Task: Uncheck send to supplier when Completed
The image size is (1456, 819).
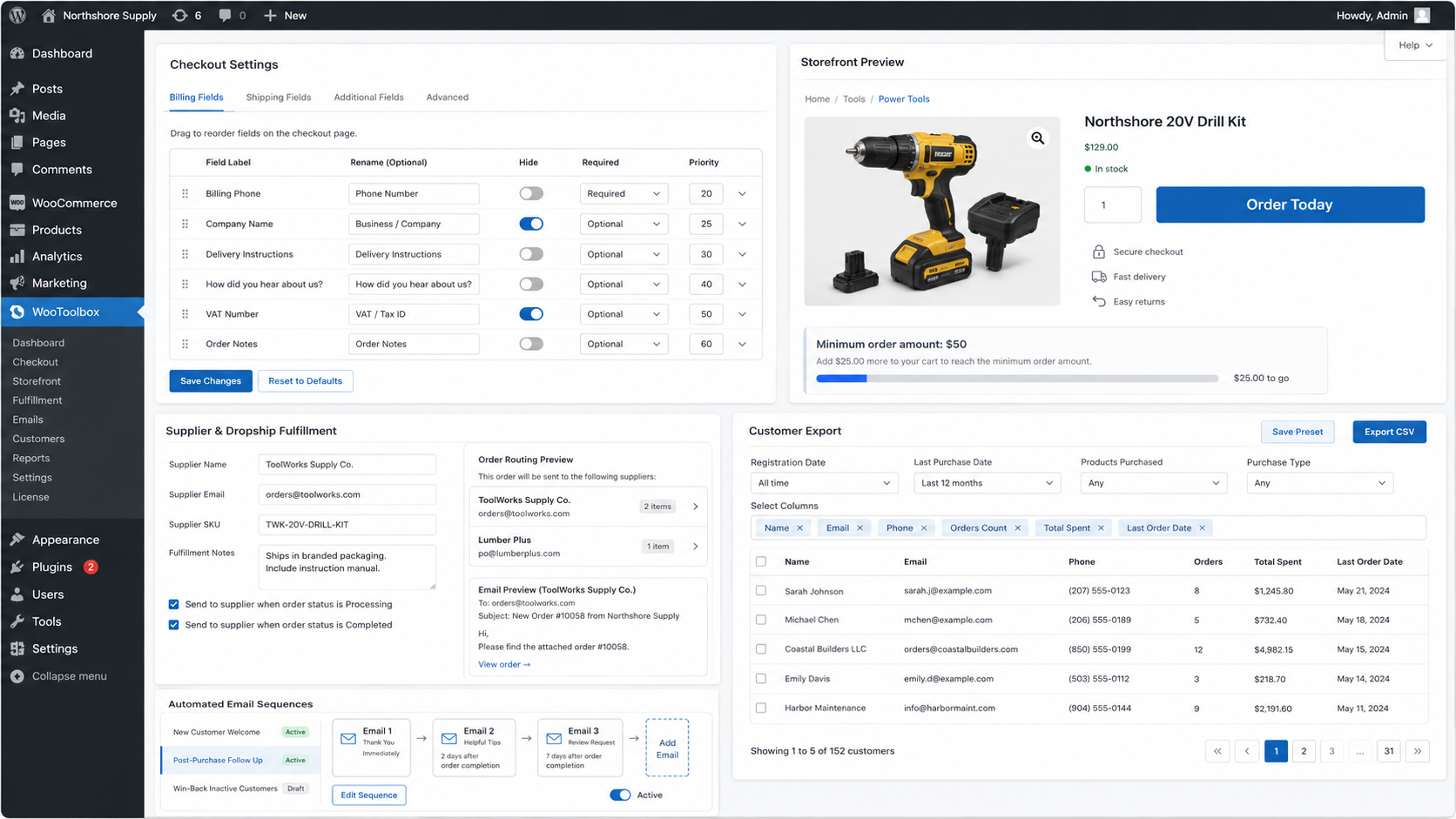Action: [173, 625]
